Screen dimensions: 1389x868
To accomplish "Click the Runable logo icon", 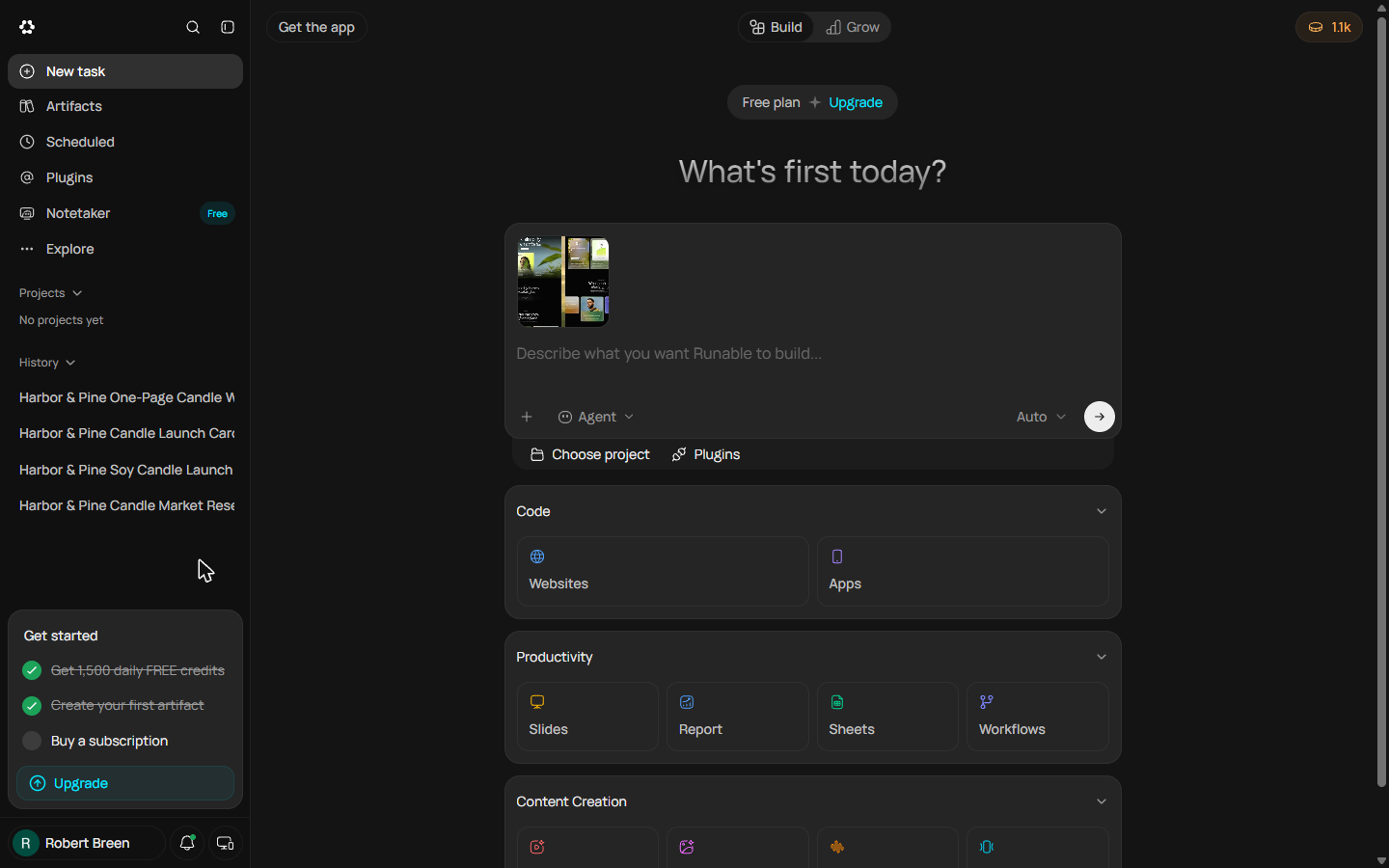I will [x=27, y=27].
